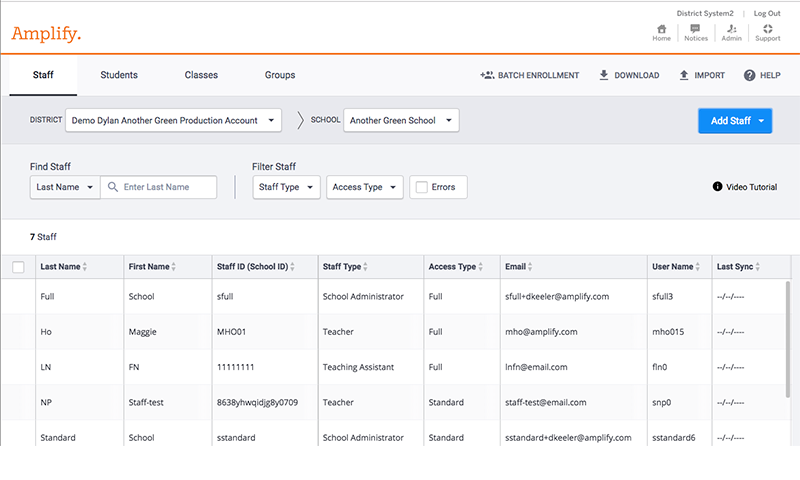Open the District dropdown
Viewport: 800px width, 480px height.
pos(173,120)
